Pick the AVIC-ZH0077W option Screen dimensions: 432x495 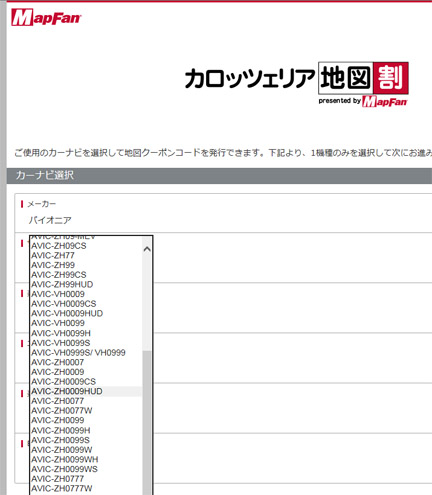pyautogui.click(x=86, y=411)
